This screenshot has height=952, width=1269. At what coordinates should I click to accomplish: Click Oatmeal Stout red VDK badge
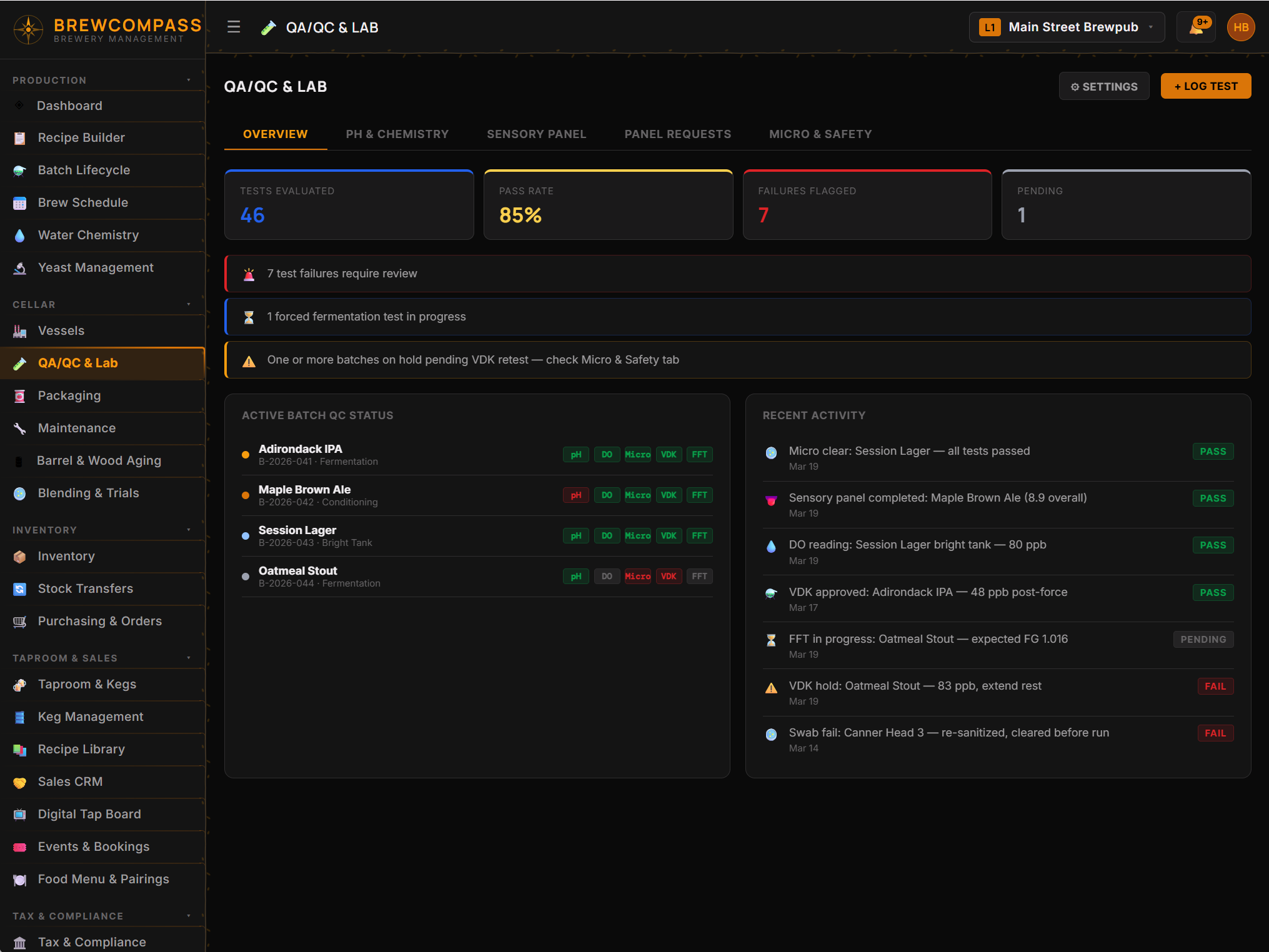pos(669,577)
